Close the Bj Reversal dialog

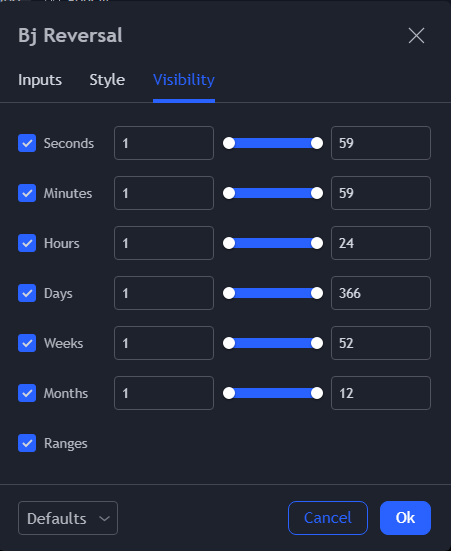click(x=416, y=35)
